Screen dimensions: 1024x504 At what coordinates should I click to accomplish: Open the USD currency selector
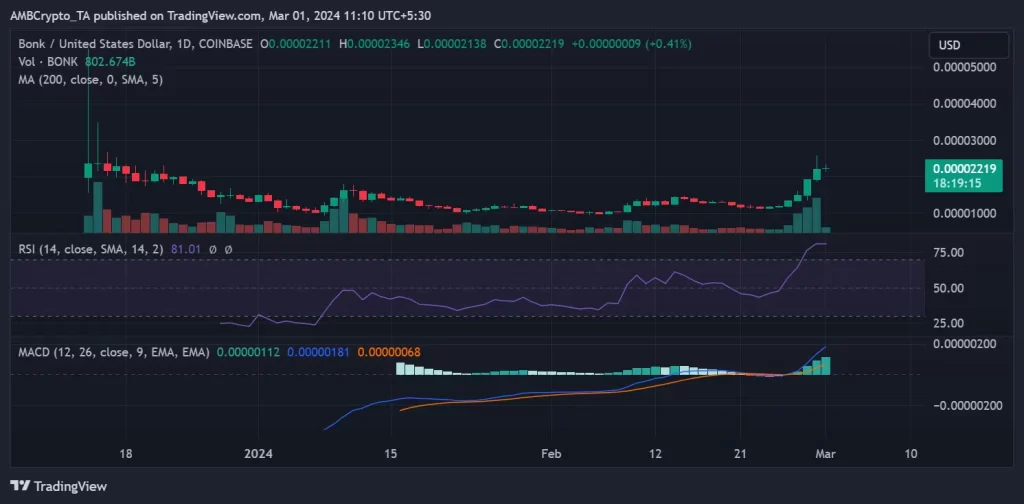coord(949,45)
